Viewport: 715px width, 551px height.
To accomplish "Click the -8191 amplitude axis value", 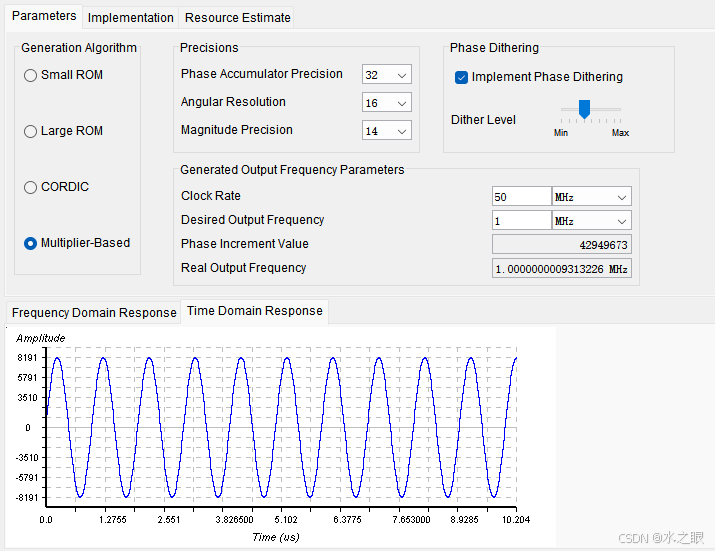I will [x=27, y=498].
